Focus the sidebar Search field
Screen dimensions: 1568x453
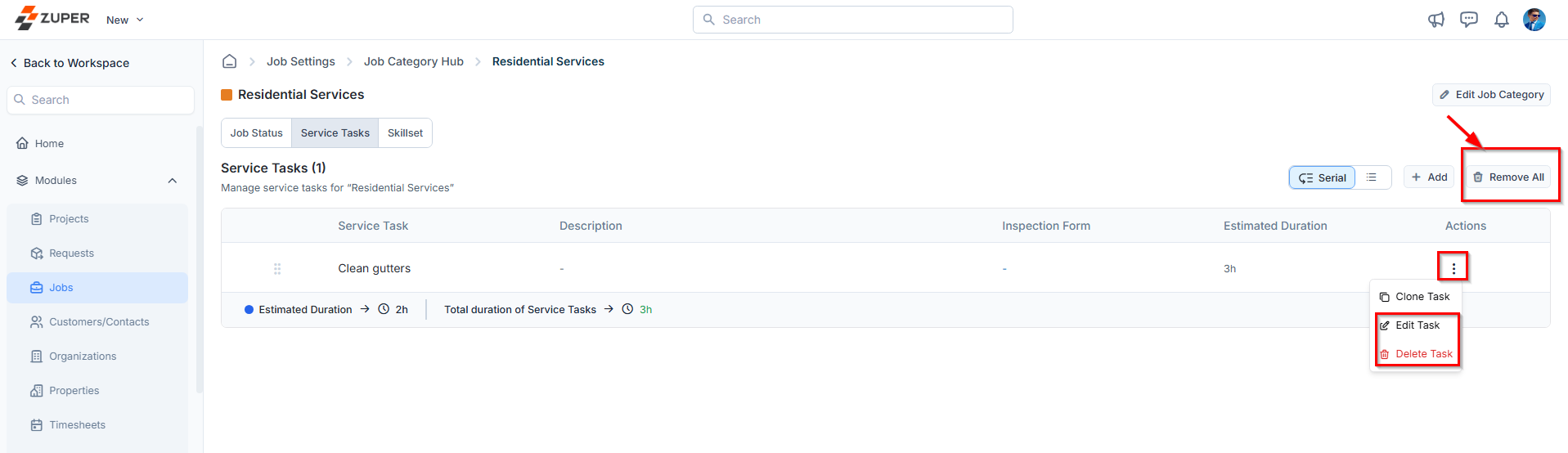[x=101, y=100]
